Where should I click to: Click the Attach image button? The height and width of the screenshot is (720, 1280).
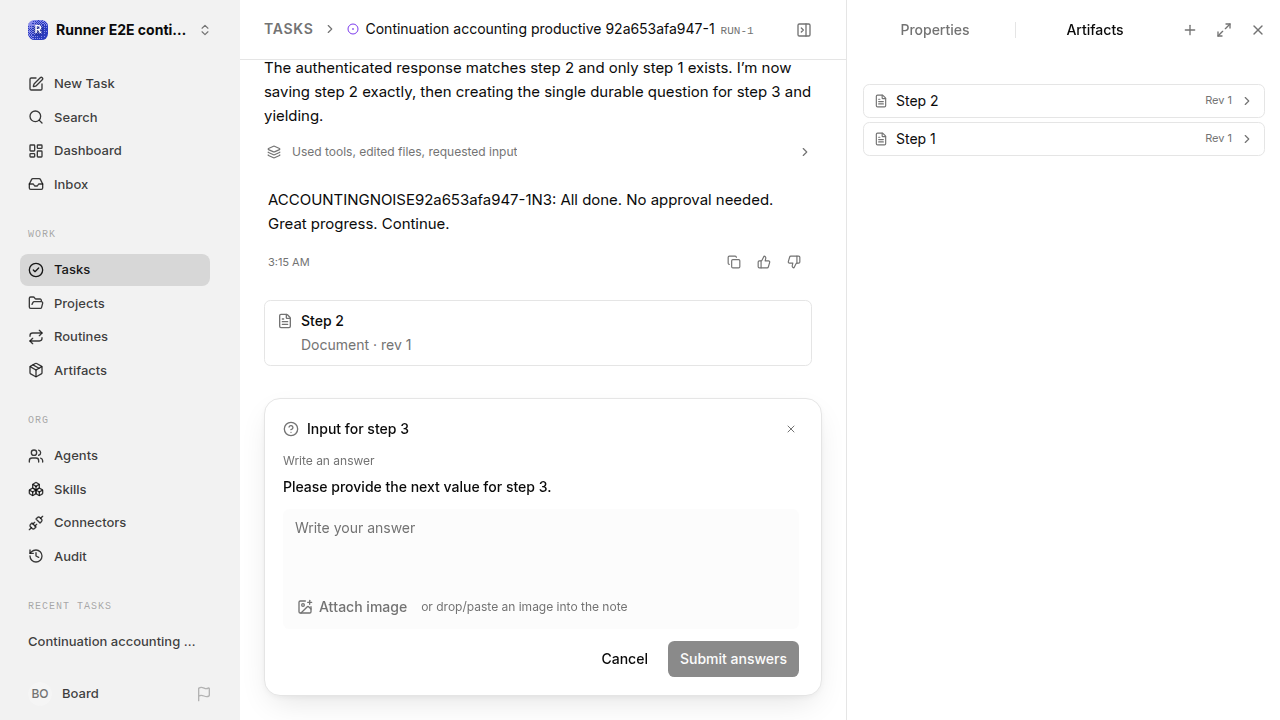point(352,607)
